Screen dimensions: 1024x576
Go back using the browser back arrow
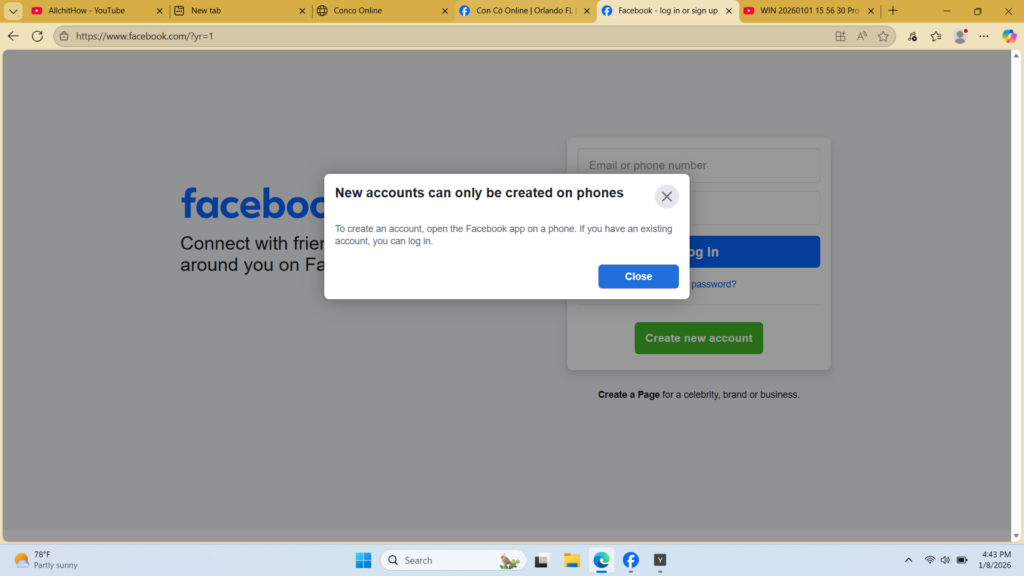pyautogui.click(x=13, y=36)
